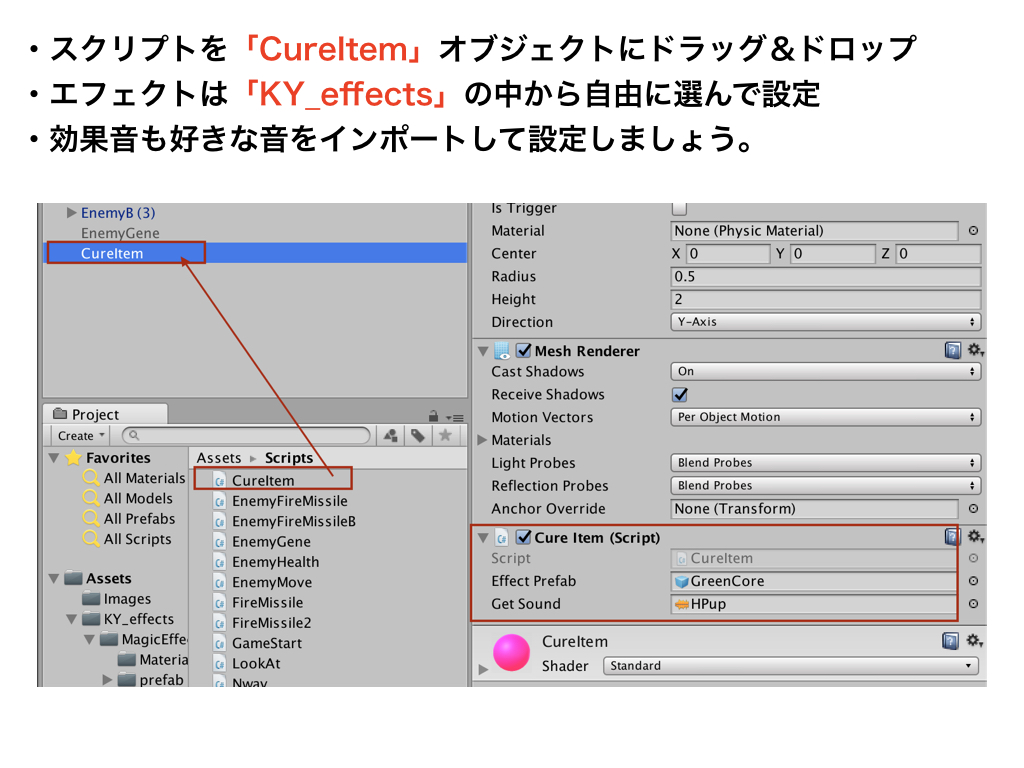Screen dimensions: 1024x768
Task: Disable the Mesh Renderer component checkbox
Action: point(523,351)
